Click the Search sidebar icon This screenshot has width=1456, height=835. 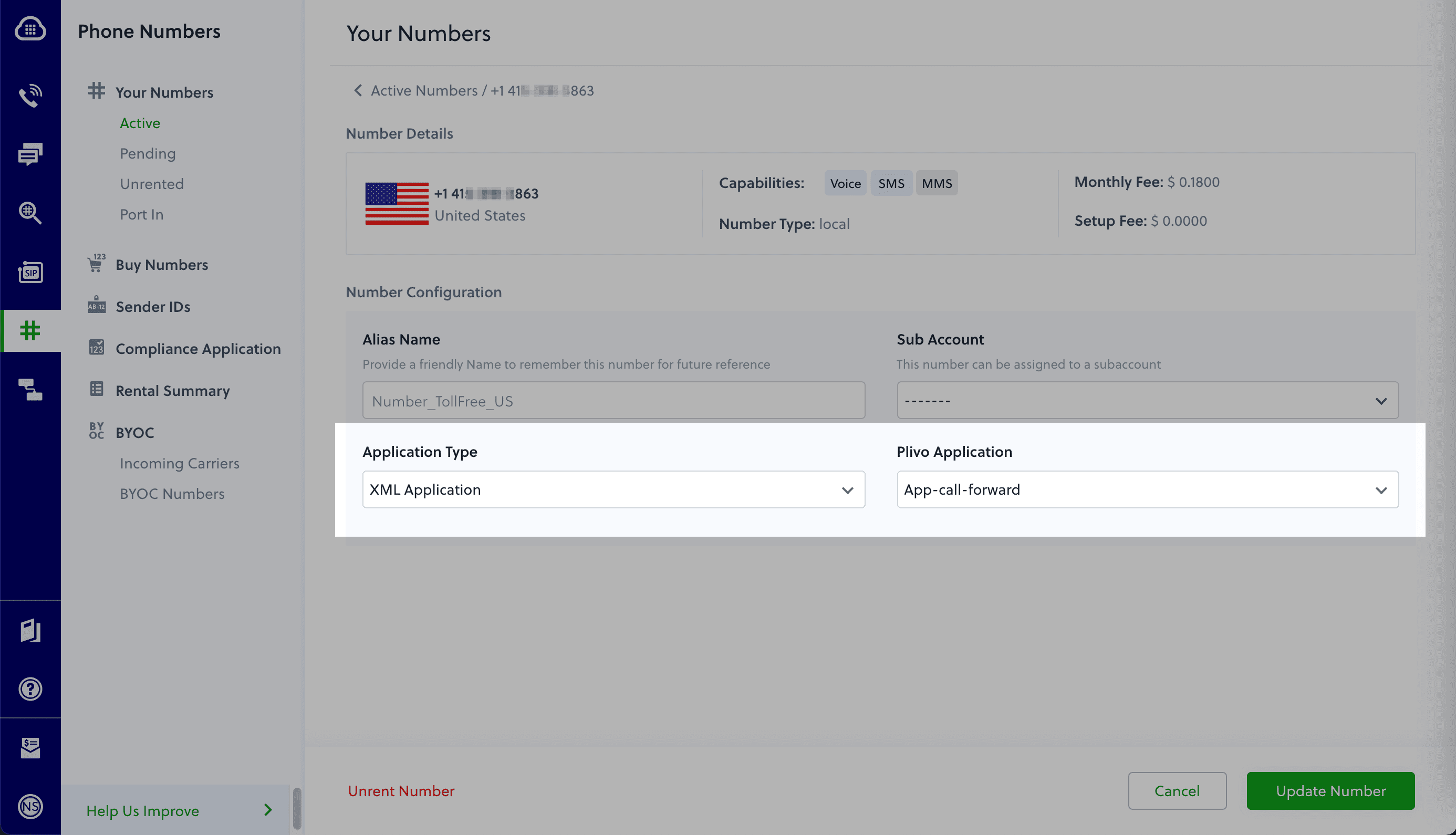pyautogui.click(x=29, y=212)
